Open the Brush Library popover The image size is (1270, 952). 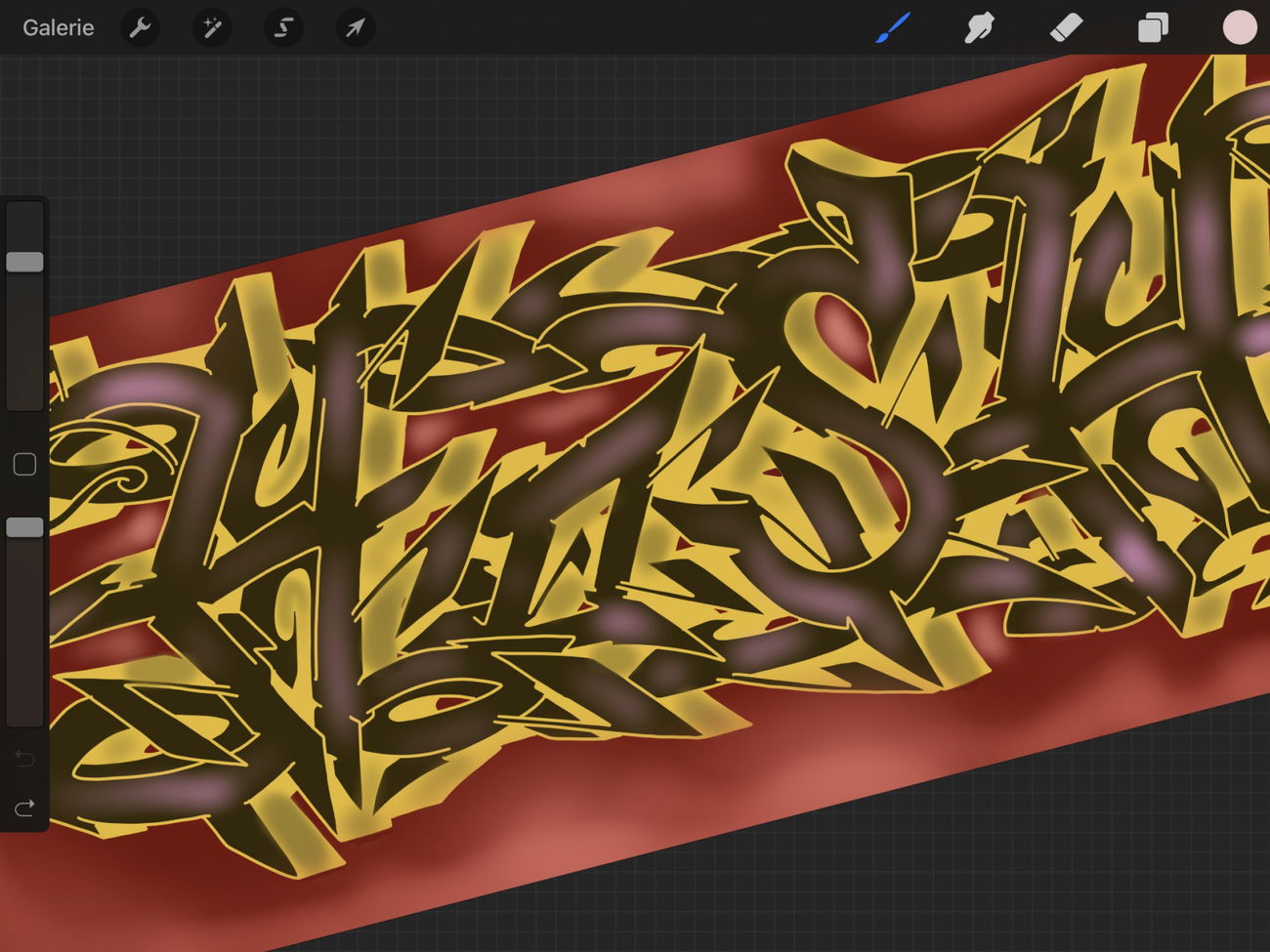pyautogui.click(x=893, y=27)
